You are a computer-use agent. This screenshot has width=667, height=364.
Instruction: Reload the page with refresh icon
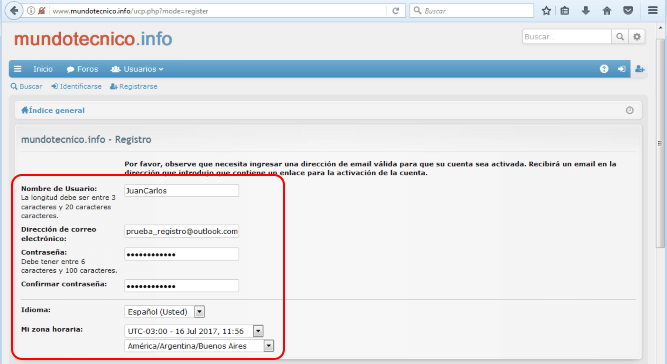tap(396, 11)
